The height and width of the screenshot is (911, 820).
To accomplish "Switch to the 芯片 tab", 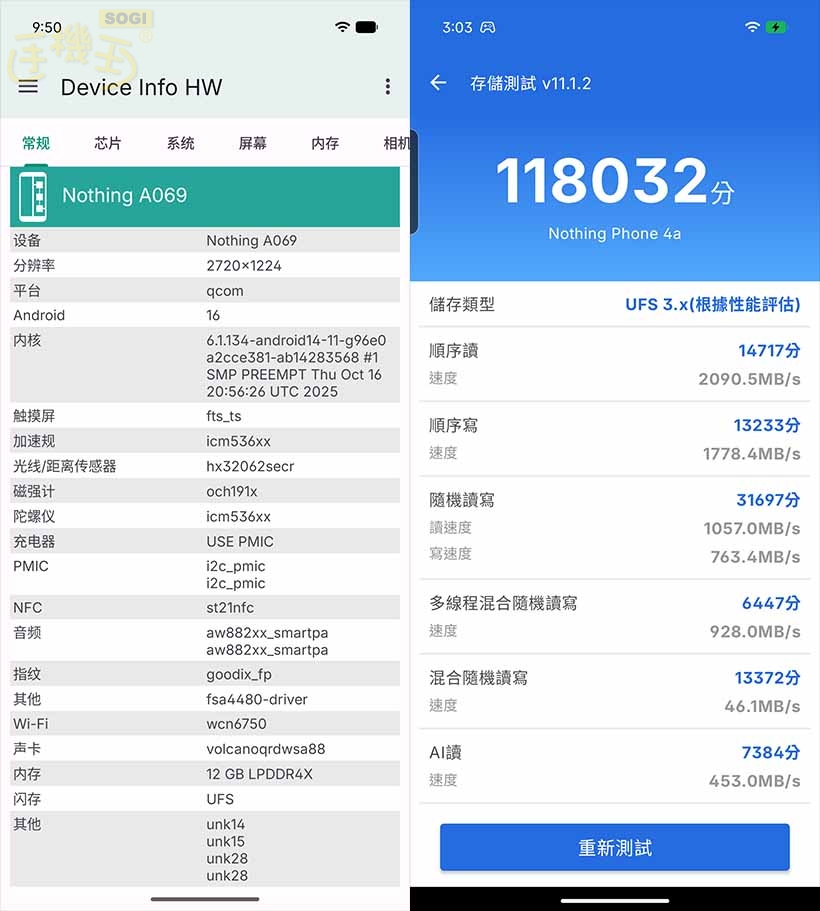I will (108, 143).
